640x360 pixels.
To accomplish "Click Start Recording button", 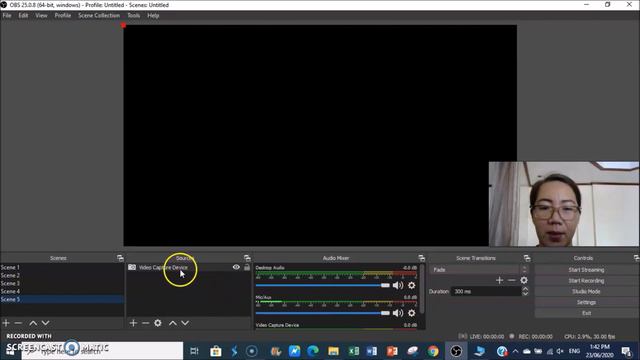I will click(x=586, y=281).
